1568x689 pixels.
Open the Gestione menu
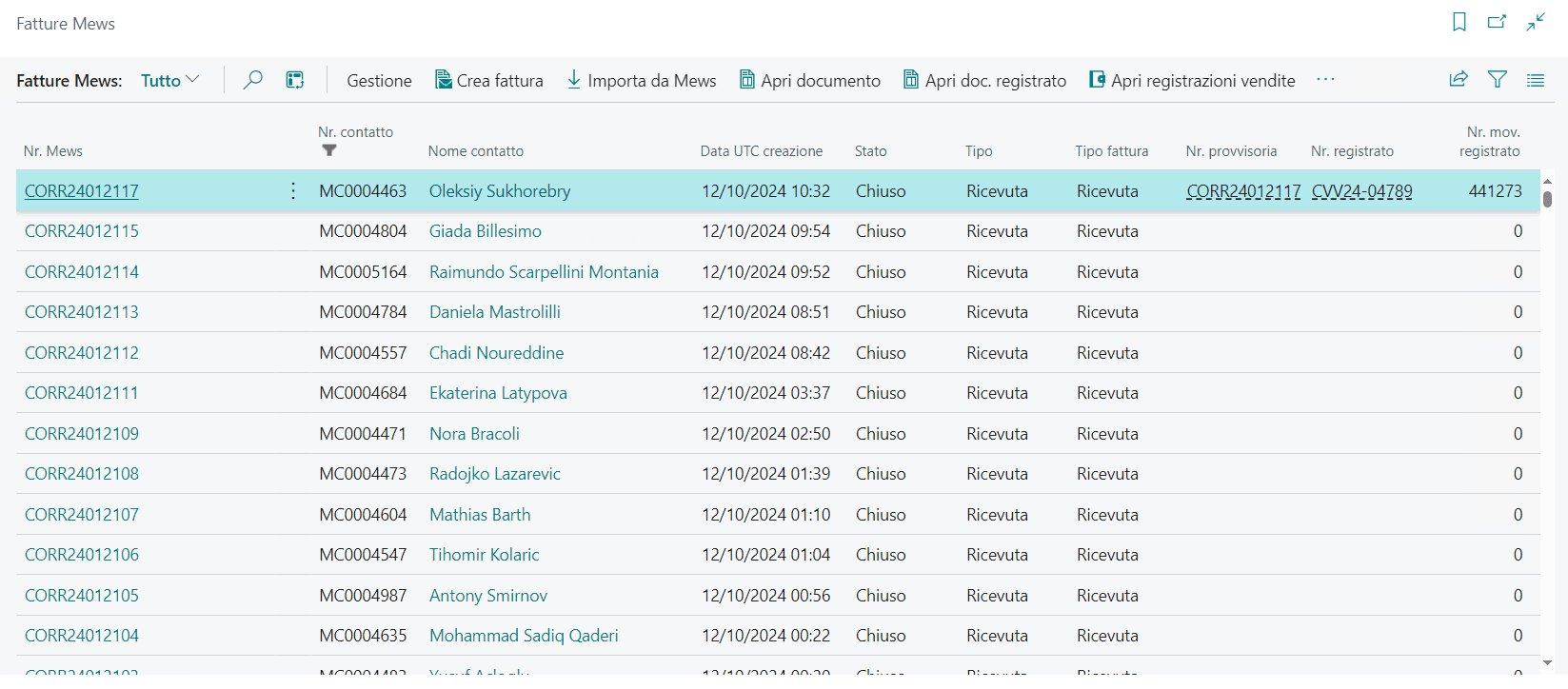click(379, 81)
